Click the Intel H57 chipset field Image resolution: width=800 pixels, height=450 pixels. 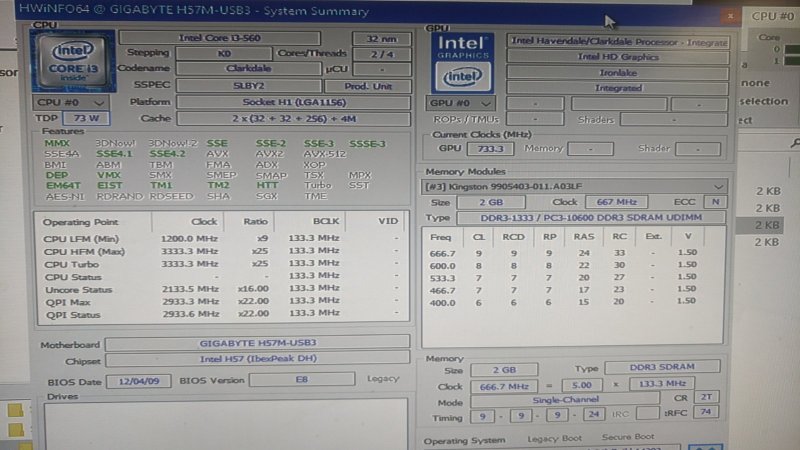(257, 358)
